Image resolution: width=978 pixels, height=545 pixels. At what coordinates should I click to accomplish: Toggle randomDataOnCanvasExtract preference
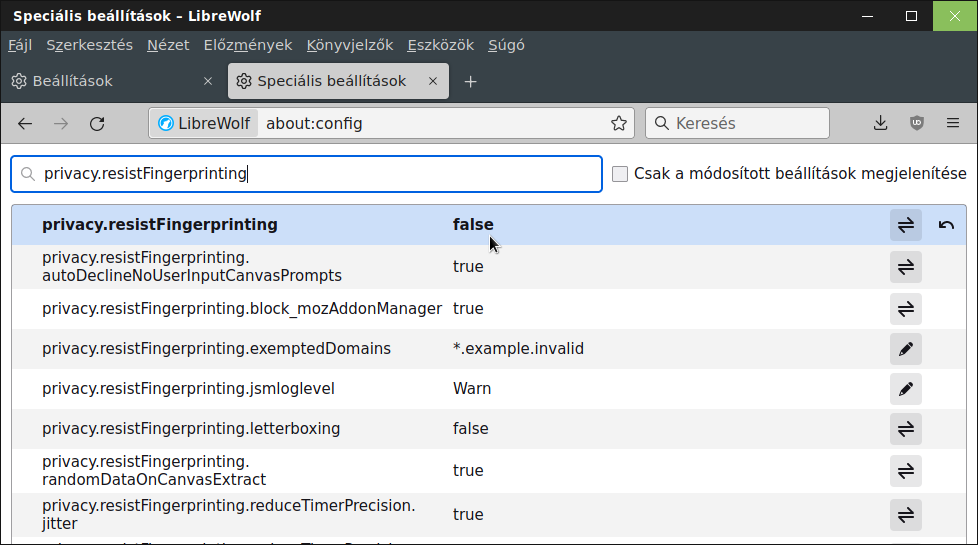pos(906,471)
